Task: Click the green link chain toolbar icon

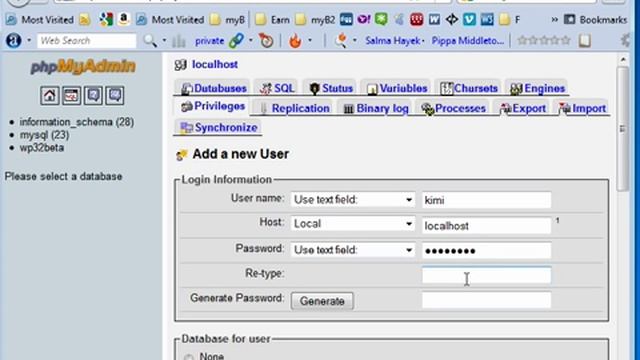Action: pyautogui.click(x=236, y=40)
